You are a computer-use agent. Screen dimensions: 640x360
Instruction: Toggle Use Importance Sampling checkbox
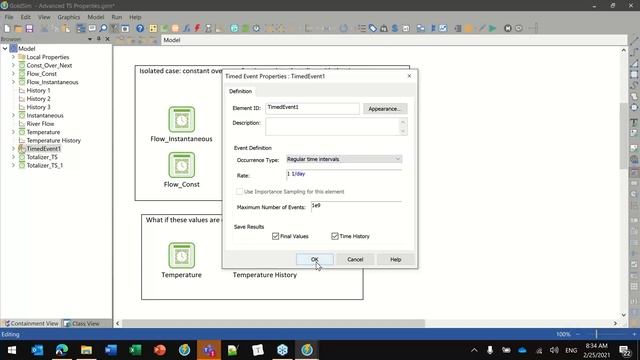point(239,191)
